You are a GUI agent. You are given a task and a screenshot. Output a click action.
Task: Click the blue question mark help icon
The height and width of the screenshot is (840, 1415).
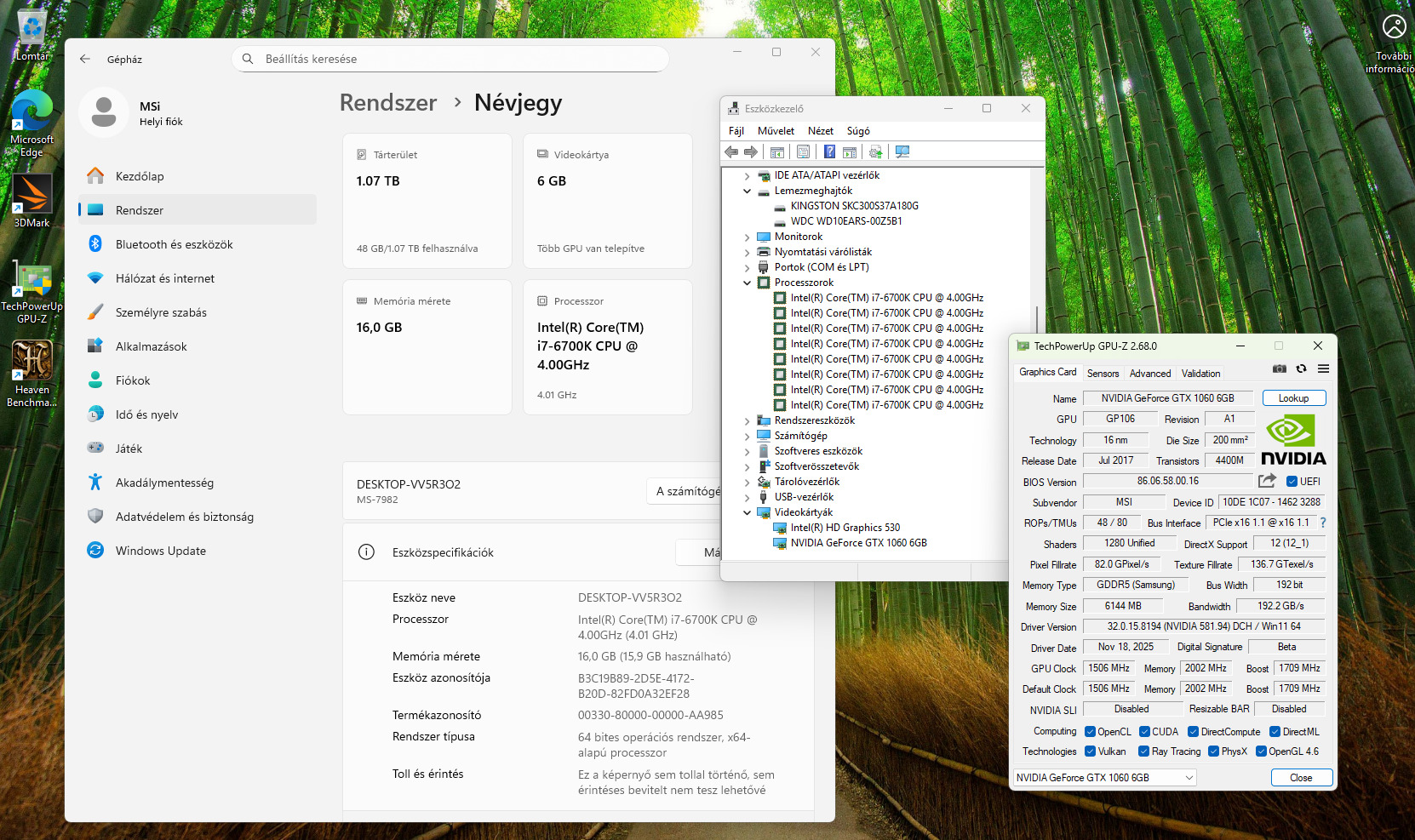[829, 151]
